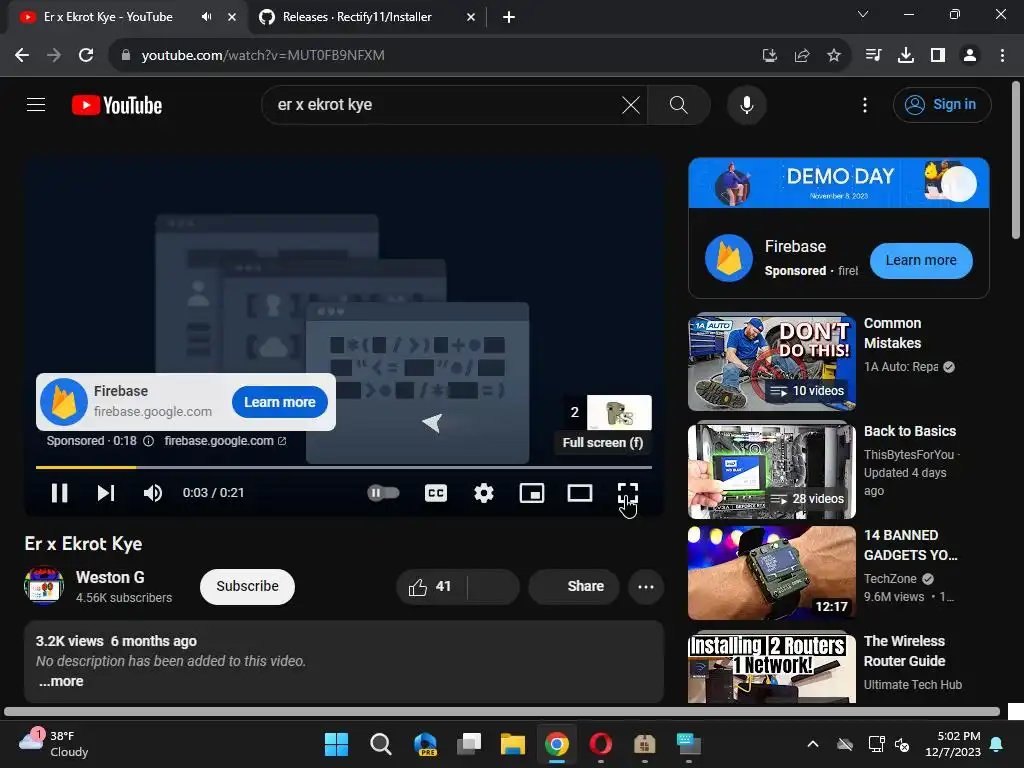This screenshot has height=768, width=1024.
Task: Open the Back to Basics playlist thumbnail
Action: [772, 471]
